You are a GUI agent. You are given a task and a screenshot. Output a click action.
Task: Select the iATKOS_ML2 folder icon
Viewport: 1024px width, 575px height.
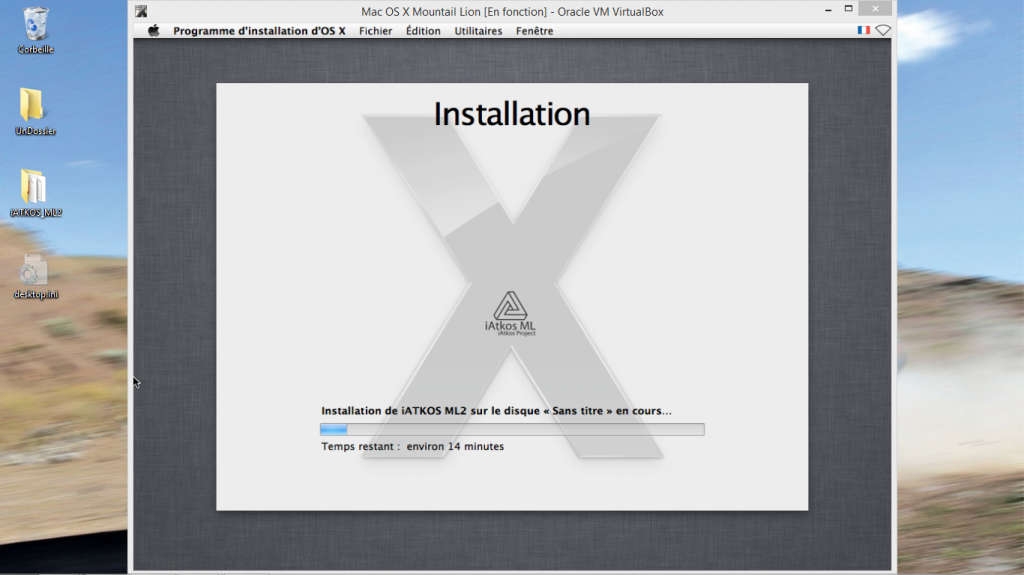click(x=35, y=187)
